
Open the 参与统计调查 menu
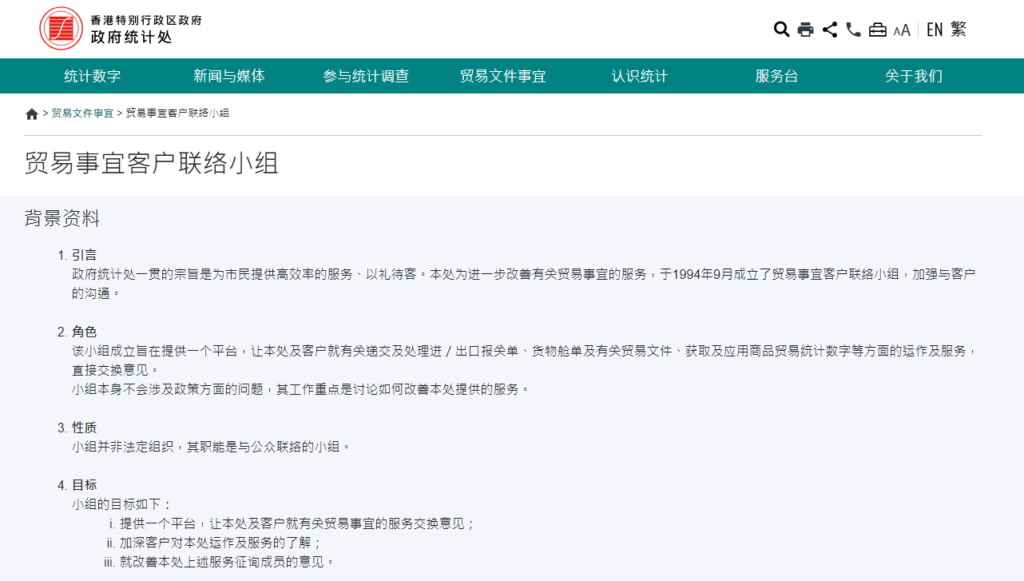pos(366,76)
